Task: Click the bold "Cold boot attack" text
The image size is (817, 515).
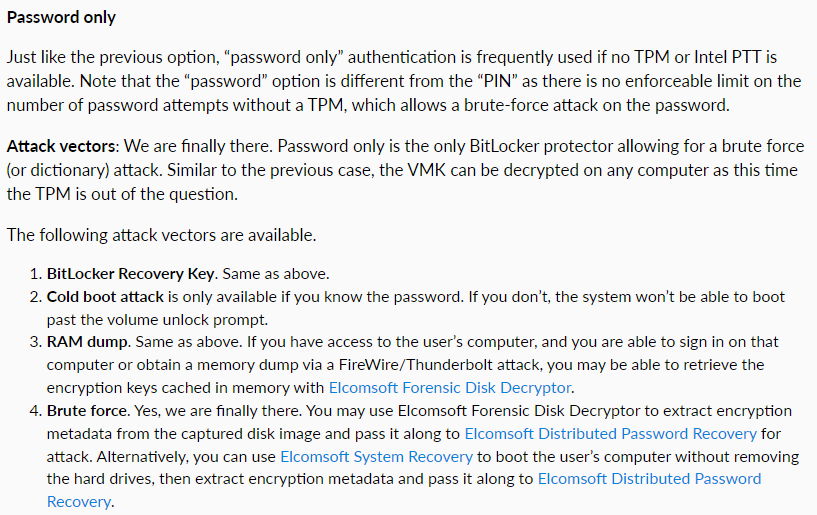Action: [x=105, y=297]
